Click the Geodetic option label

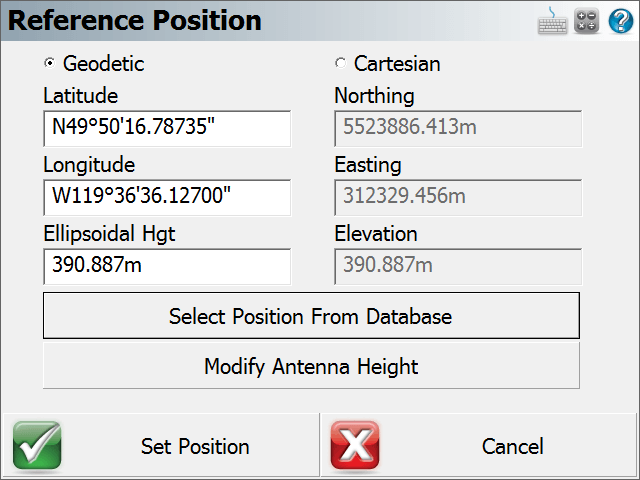103,64
